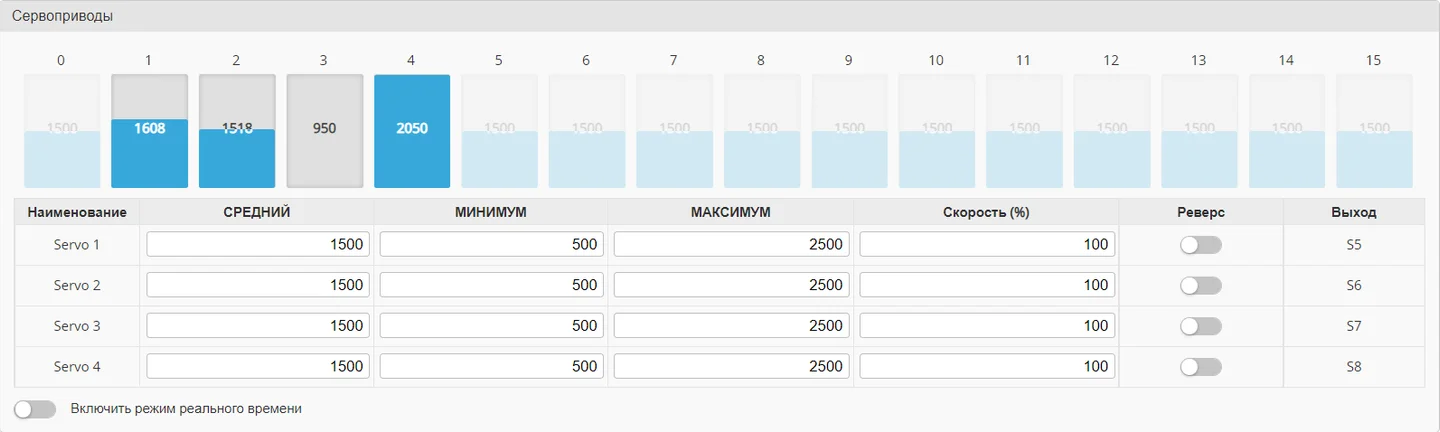Toggle reverse switch for Servo 3

(1201, 326)
